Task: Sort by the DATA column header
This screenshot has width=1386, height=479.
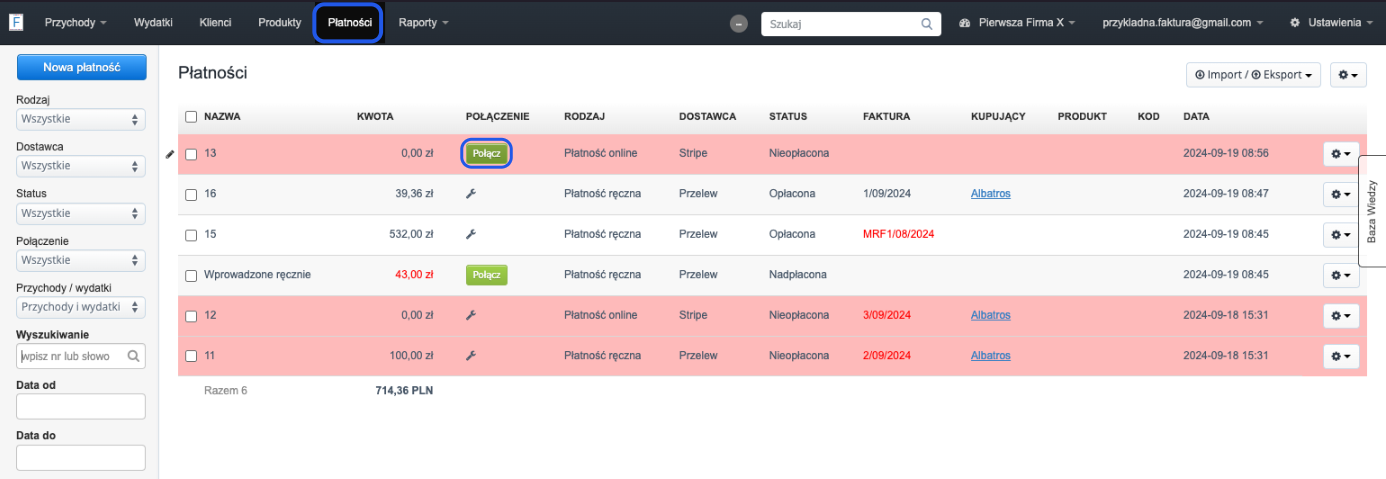Action: pyautogui.click(x=1196, y=116)
